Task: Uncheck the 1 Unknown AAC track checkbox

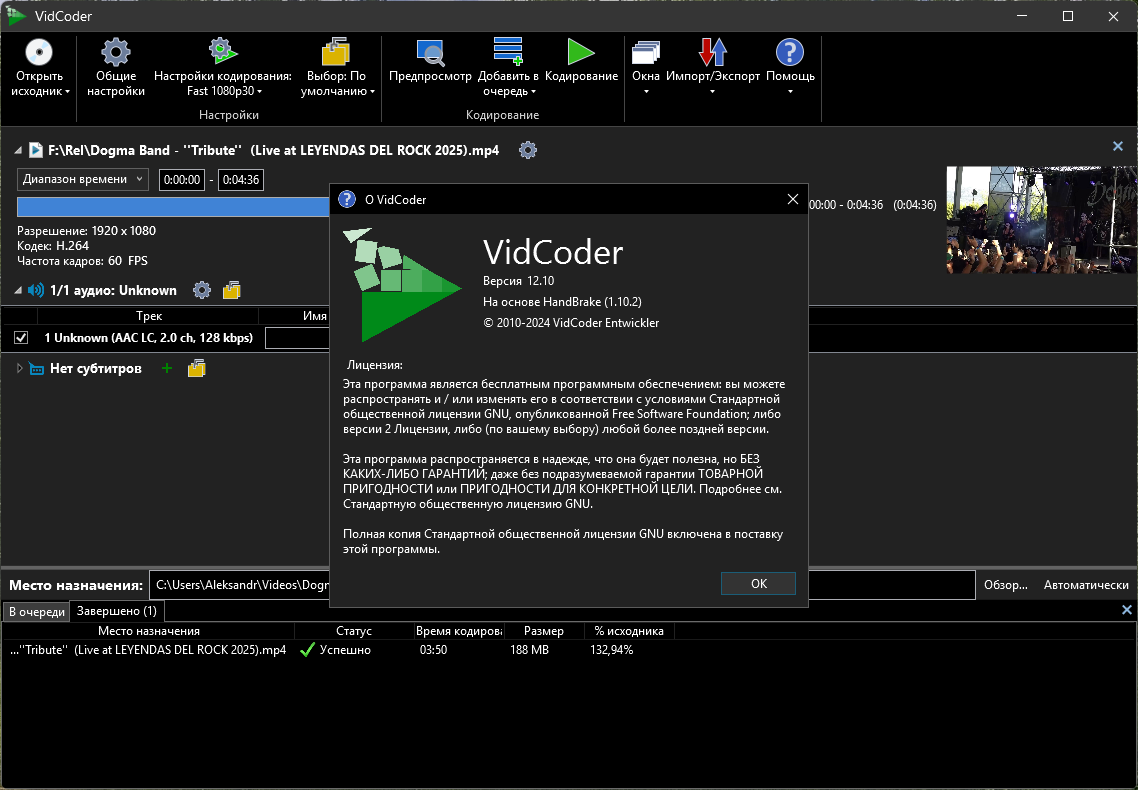Action: pos(21,337)
